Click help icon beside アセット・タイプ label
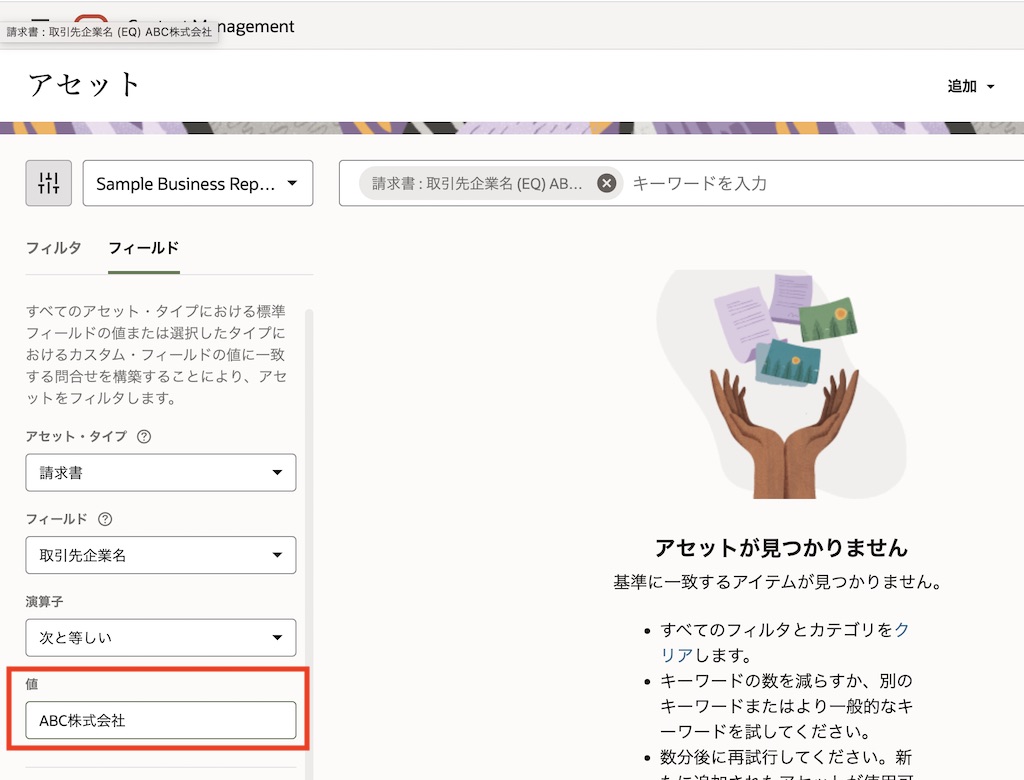The width and height of the screenshot is (1024, 780). click(x=144, y=437)
